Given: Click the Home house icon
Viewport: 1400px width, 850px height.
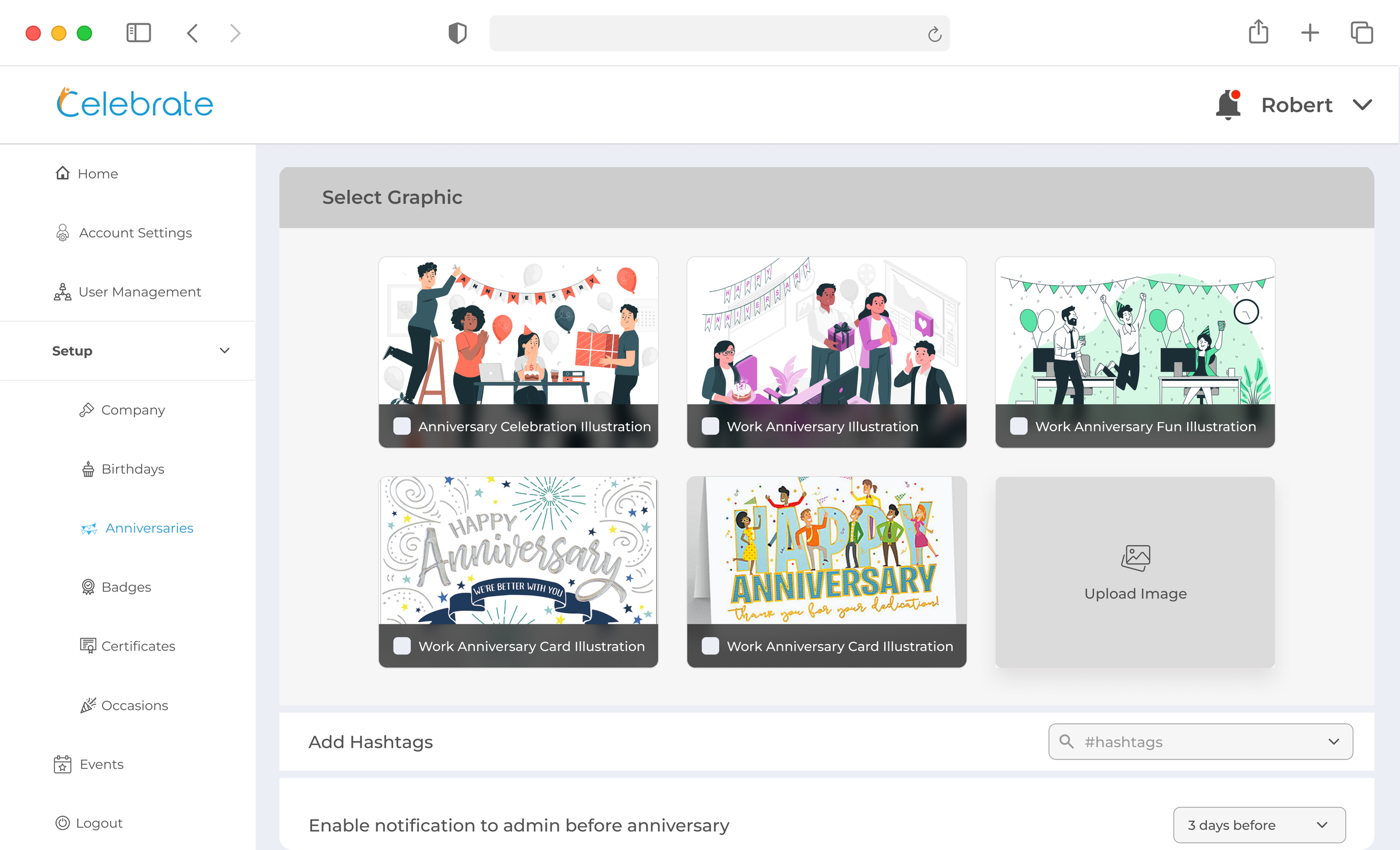Looking at the screenshot, I should (62, 173).
